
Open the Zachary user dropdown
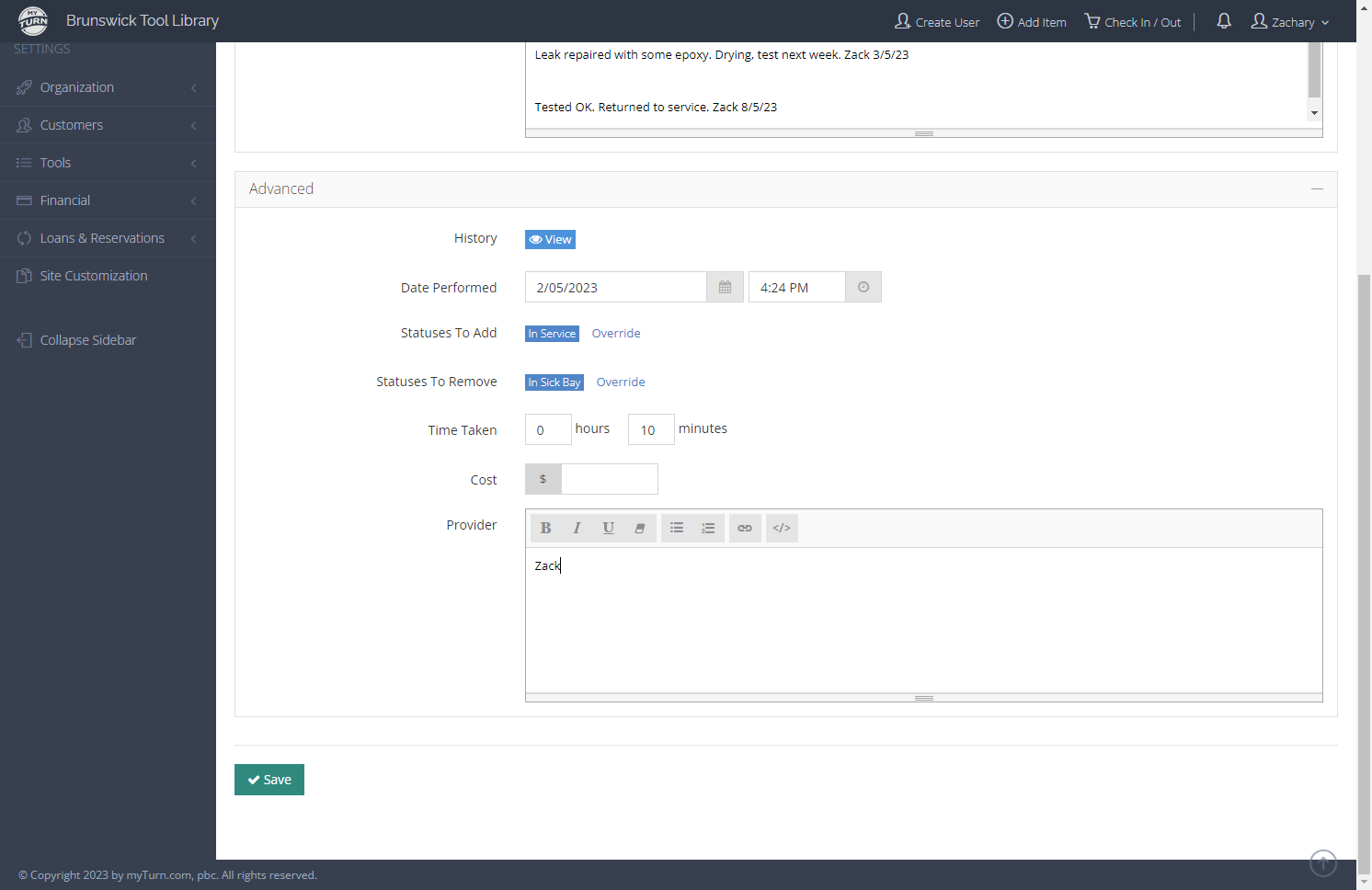(x=1290, y=21)
